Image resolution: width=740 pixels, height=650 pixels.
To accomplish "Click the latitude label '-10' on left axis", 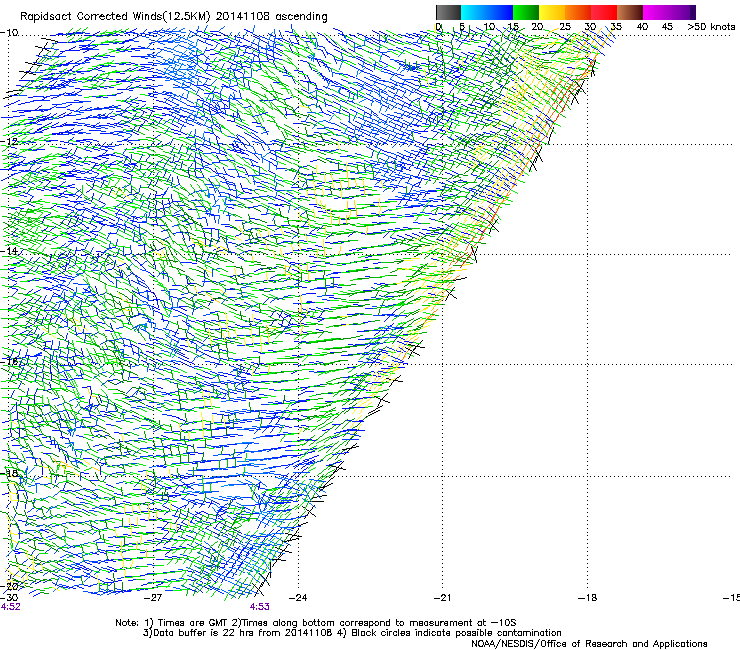I will (9, 33).
